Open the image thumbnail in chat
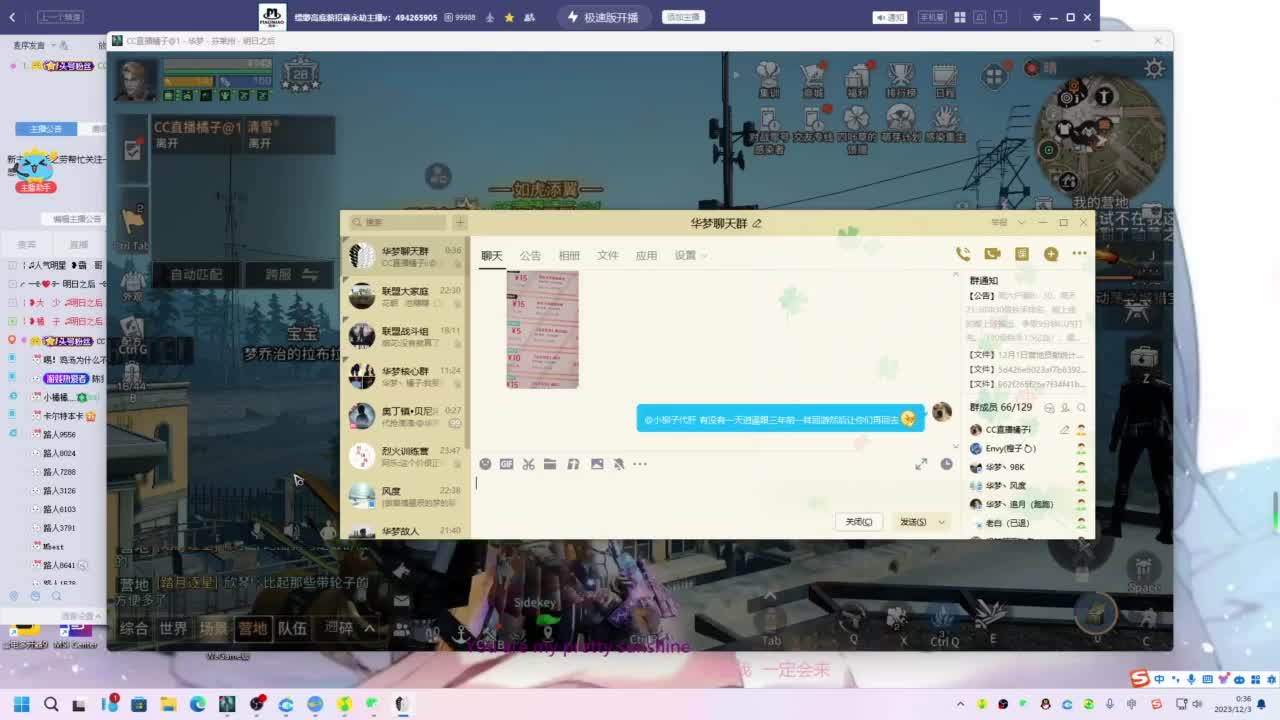This screenshot has width=1280, height=720. pos(543,329)
